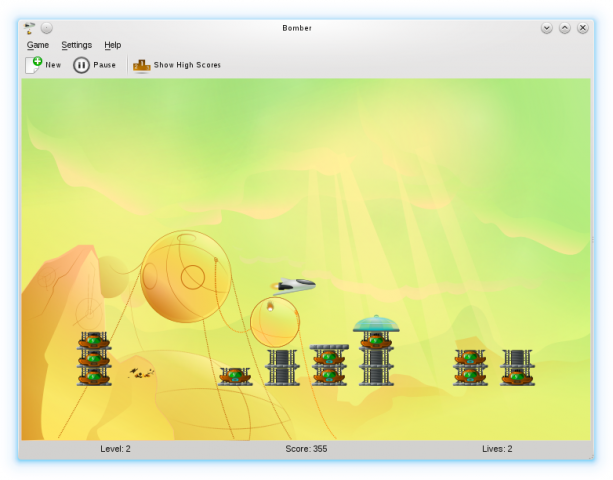This screenshot has width=613, height=480.
Task: Click the New game icon
Action: point(34,65)
